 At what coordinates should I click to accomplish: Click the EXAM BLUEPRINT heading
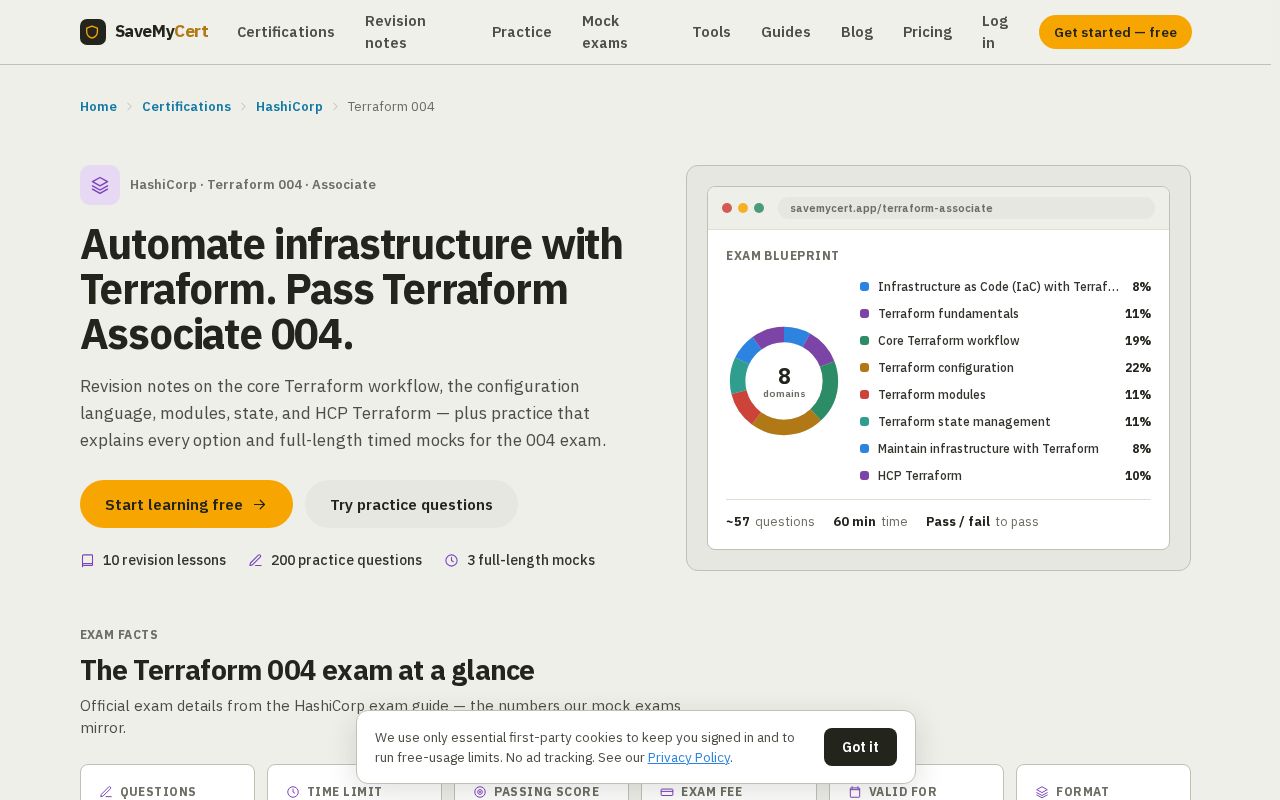coord(782,256)
